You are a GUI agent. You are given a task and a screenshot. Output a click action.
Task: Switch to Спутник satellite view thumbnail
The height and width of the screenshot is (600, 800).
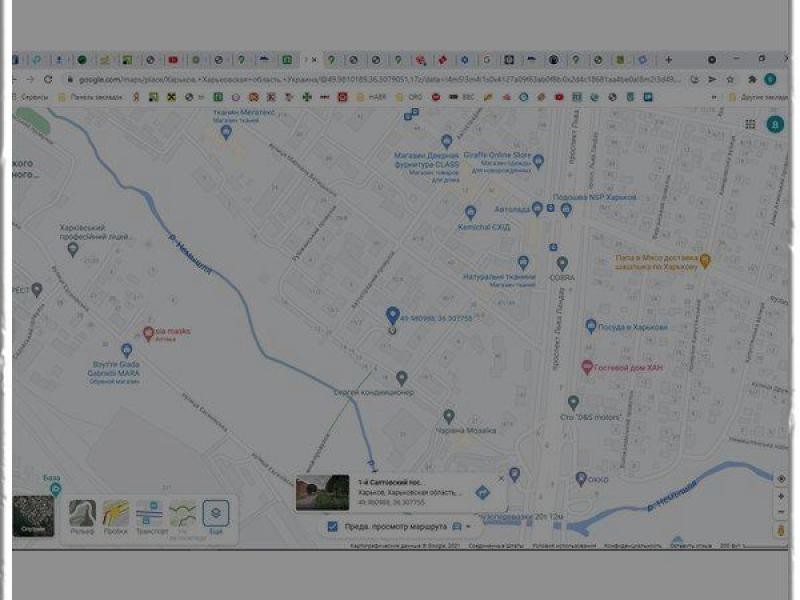point(33,516)
